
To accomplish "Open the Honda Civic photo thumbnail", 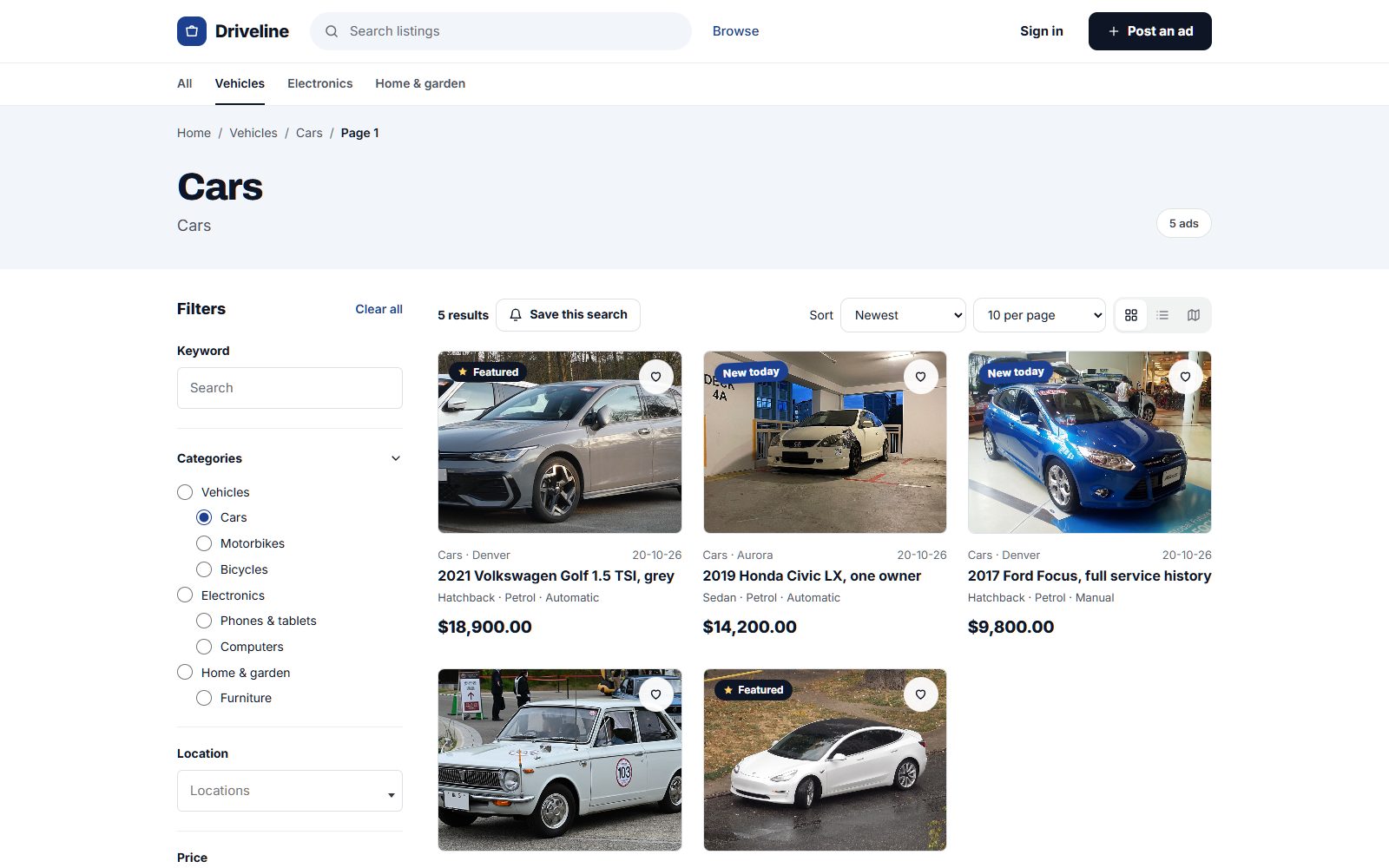I will coord(825,442).
